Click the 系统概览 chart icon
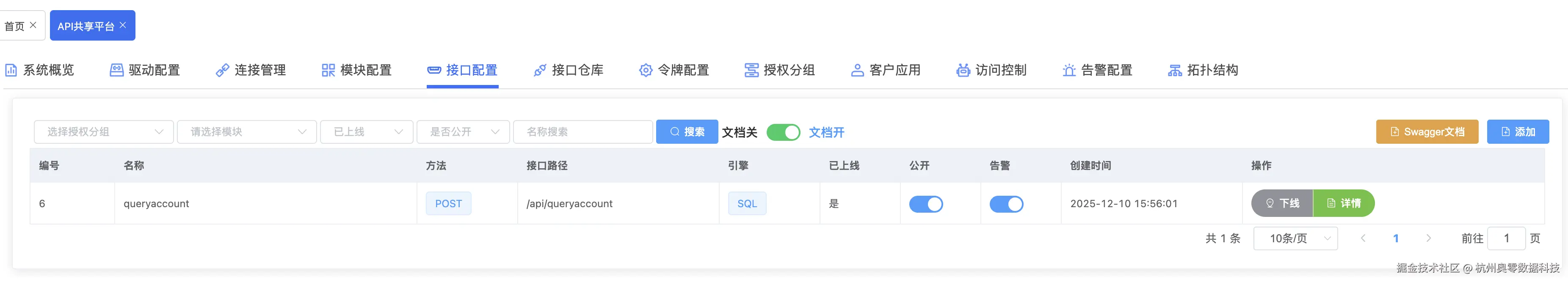Image resolution: width=1568 pixels, height=282 pixels. pos(11,71)
